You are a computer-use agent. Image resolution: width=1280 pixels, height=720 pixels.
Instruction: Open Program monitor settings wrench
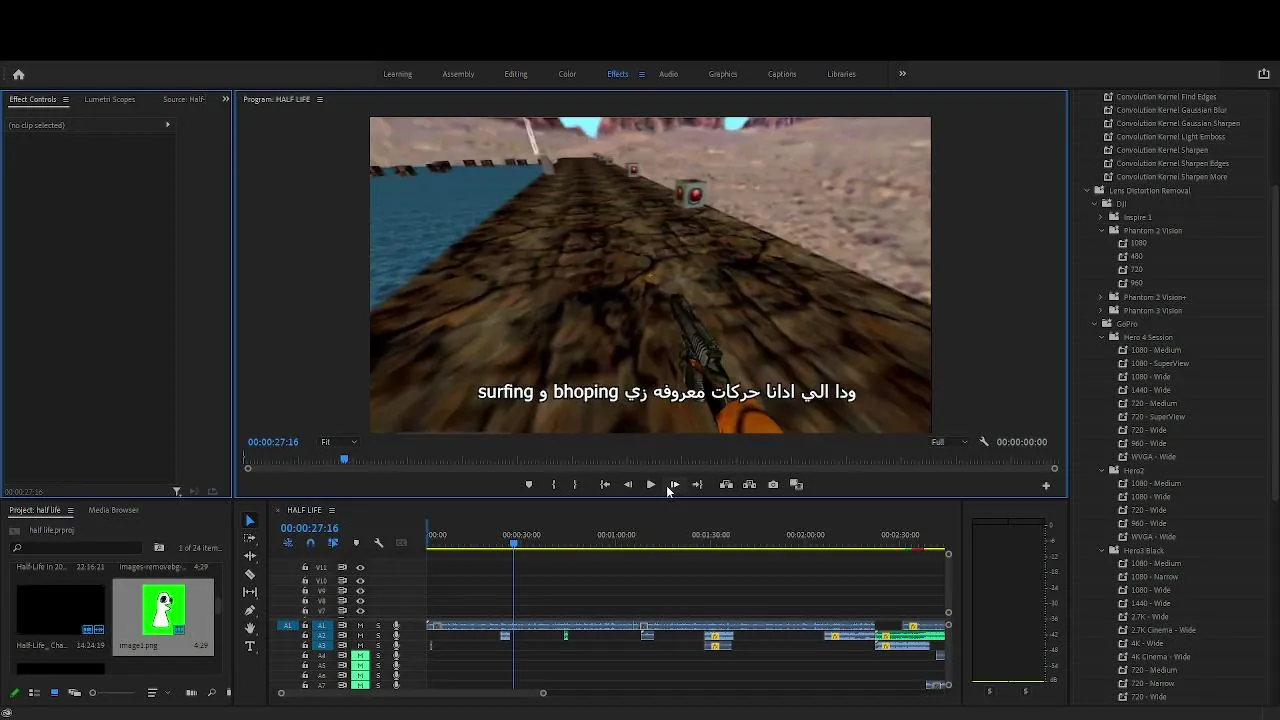[984, 442]
